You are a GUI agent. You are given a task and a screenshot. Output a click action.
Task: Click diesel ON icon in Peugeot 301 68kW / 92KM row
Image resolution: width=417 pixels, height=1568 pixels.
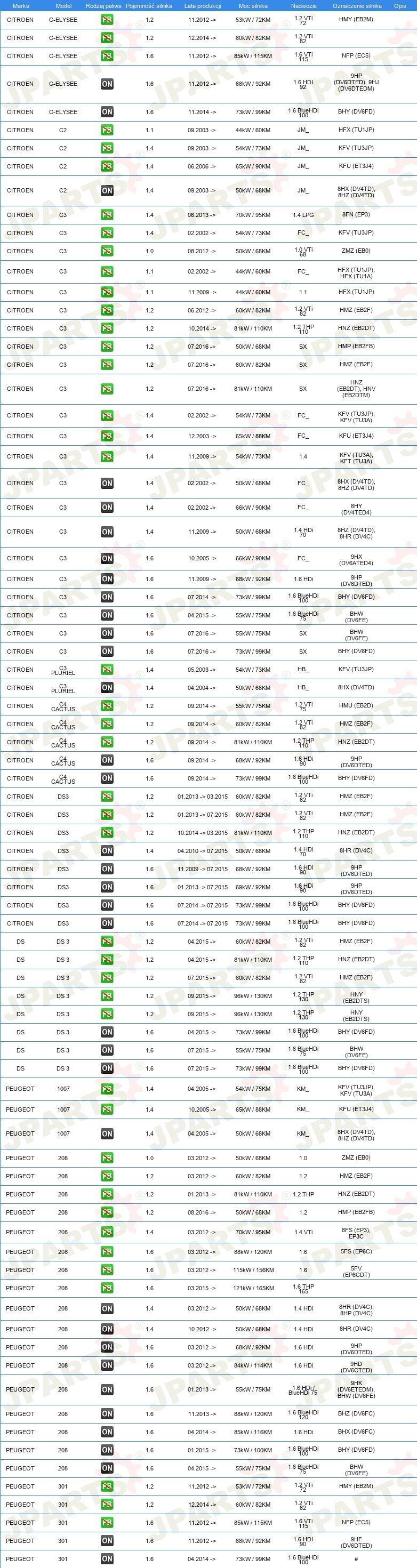pos(107,1541)
